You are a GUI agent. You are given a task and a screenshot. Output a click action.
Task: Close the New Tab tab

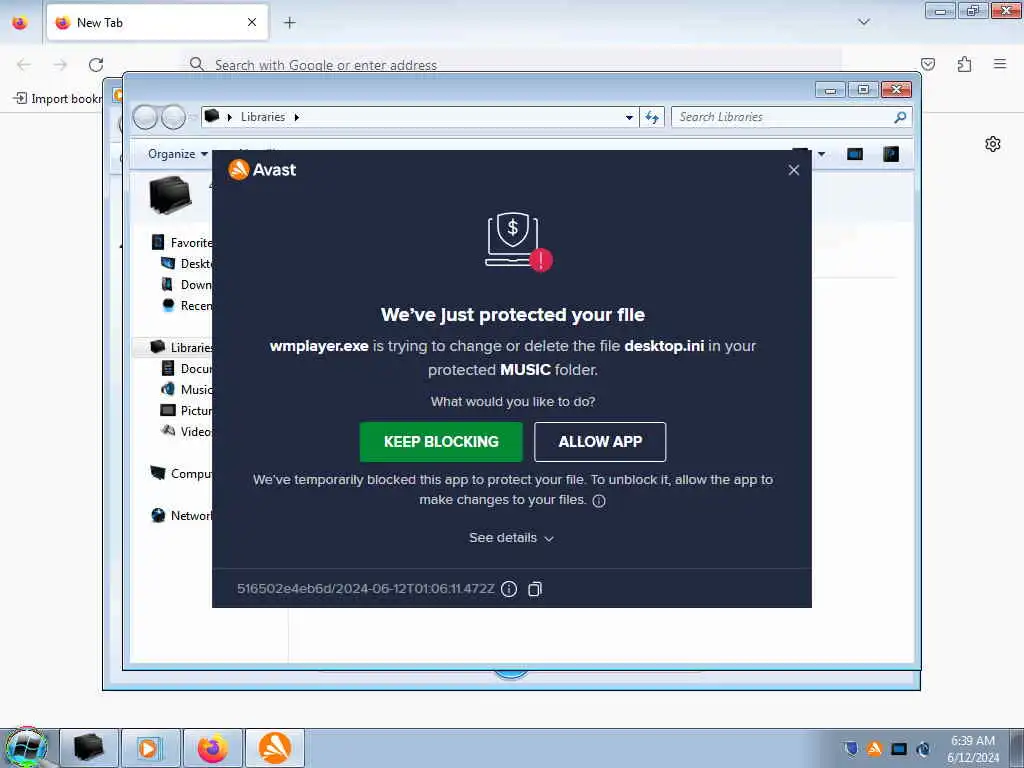(x=252, y=22)
